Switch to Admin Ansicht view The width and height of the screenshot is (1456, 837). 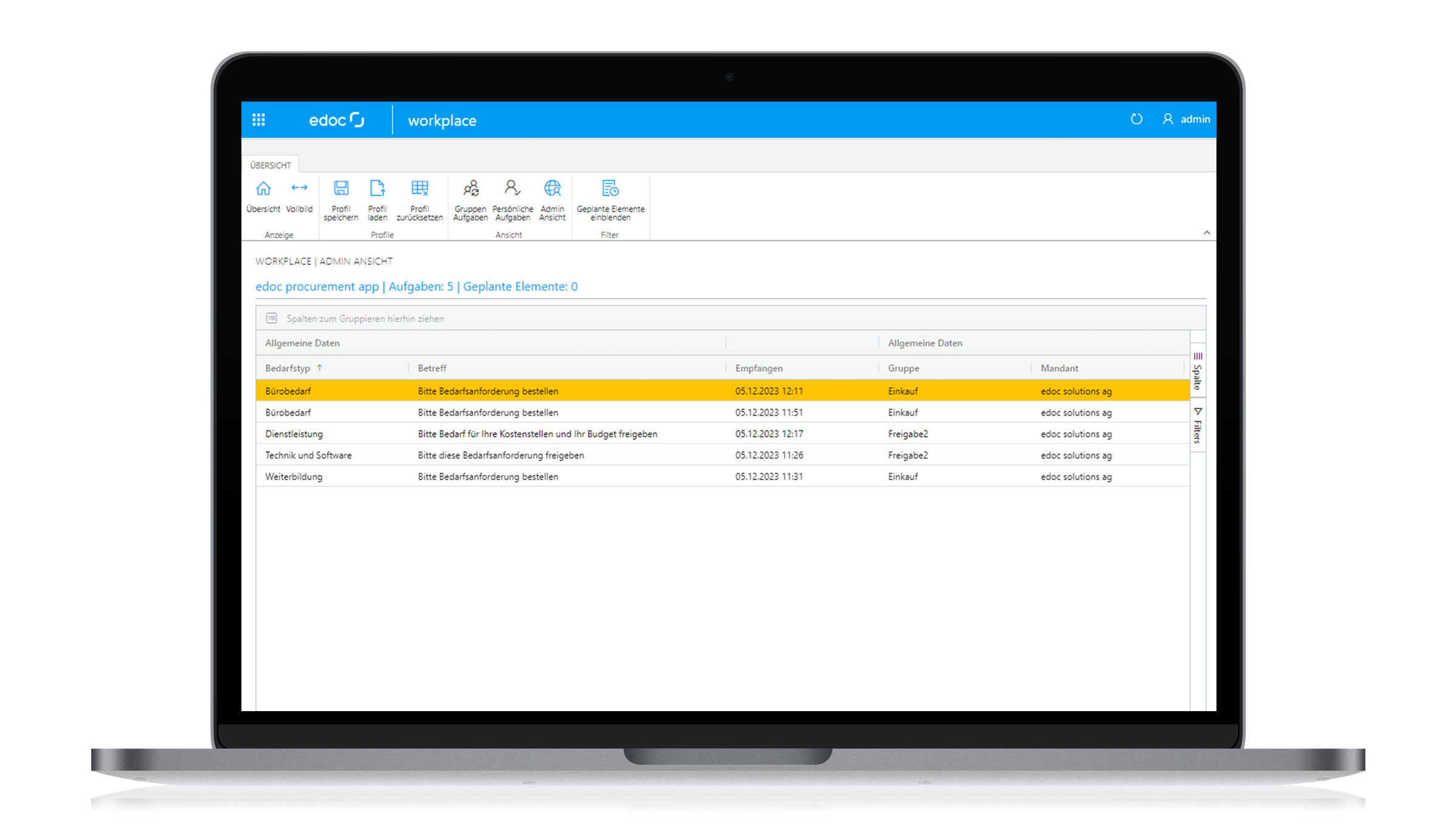pos(552,200)
